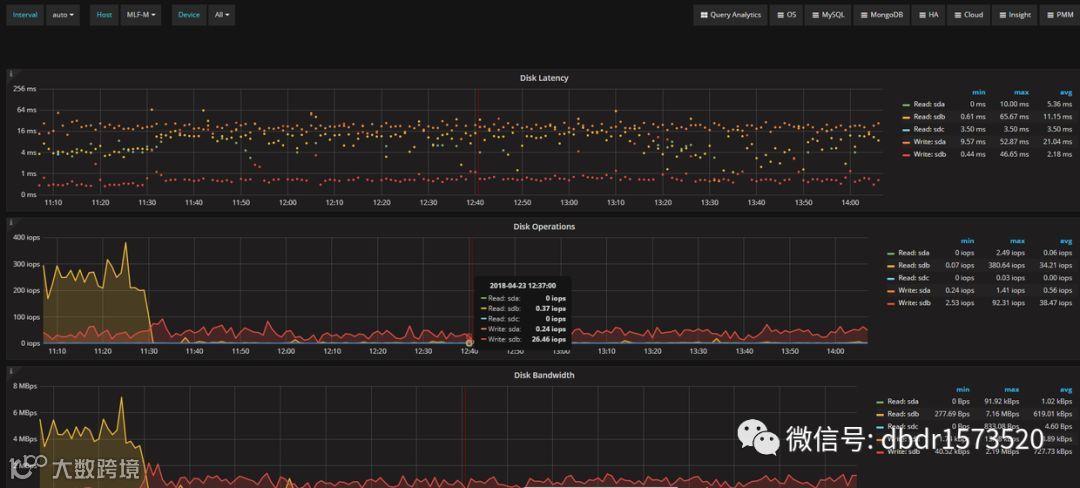Toggle Read: sdc series in Disk Operations legend
The width and height of the screenshot is (1080, 488).
[x=914, y=277]
